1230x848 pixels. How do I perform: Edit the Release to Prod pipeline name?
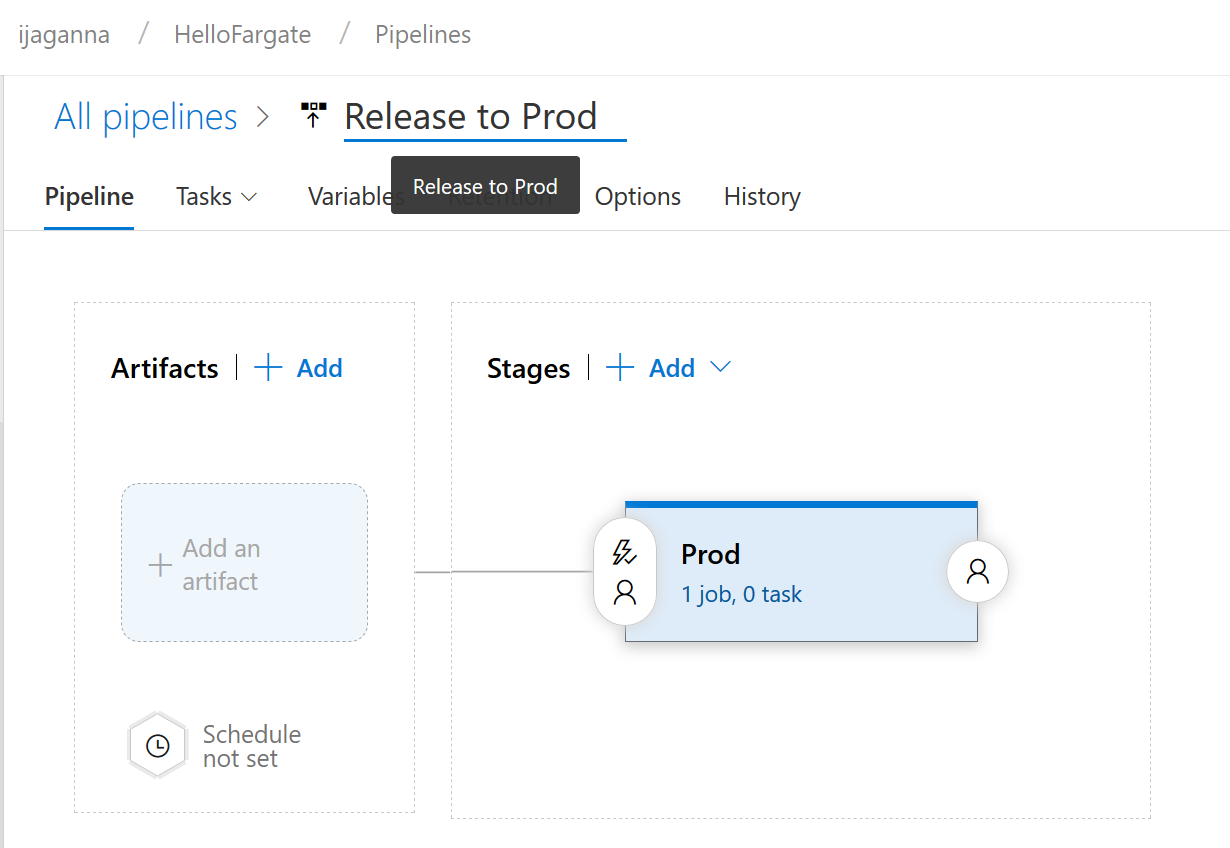point(470,117)
